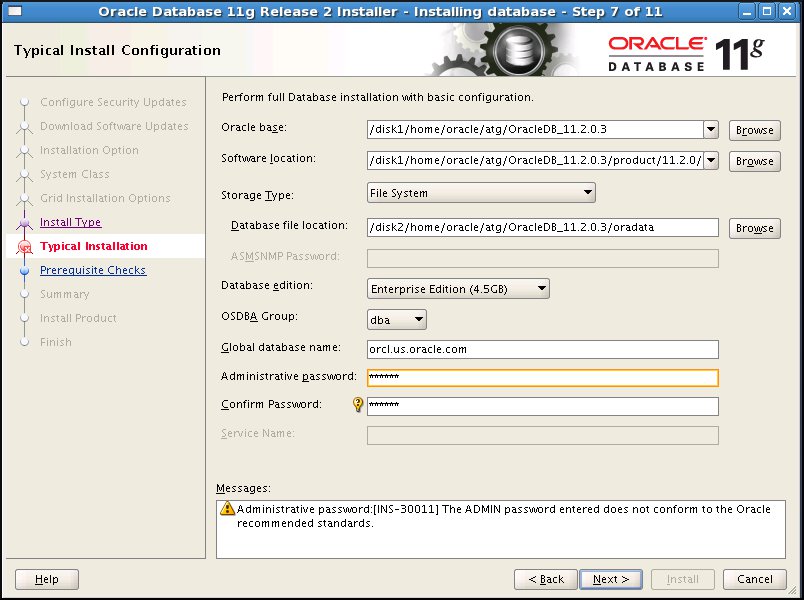Screen dimensions: 804x600
Task: Browse for the Database file location
Action: pyautogui.click(x=754, y=228)
